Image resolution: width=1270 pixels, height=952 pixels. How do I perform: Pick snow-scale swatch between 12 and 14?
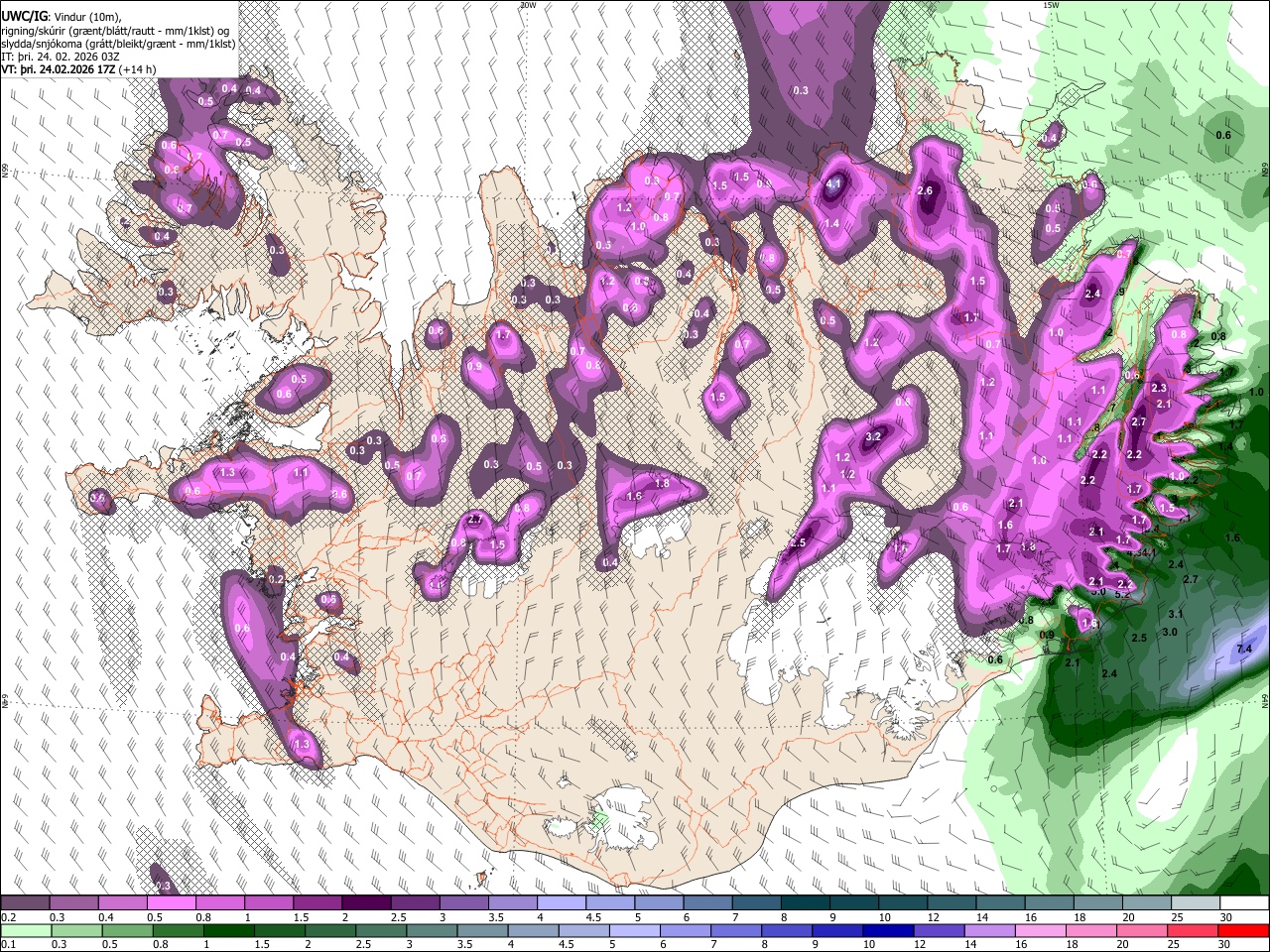pos(952,903)
